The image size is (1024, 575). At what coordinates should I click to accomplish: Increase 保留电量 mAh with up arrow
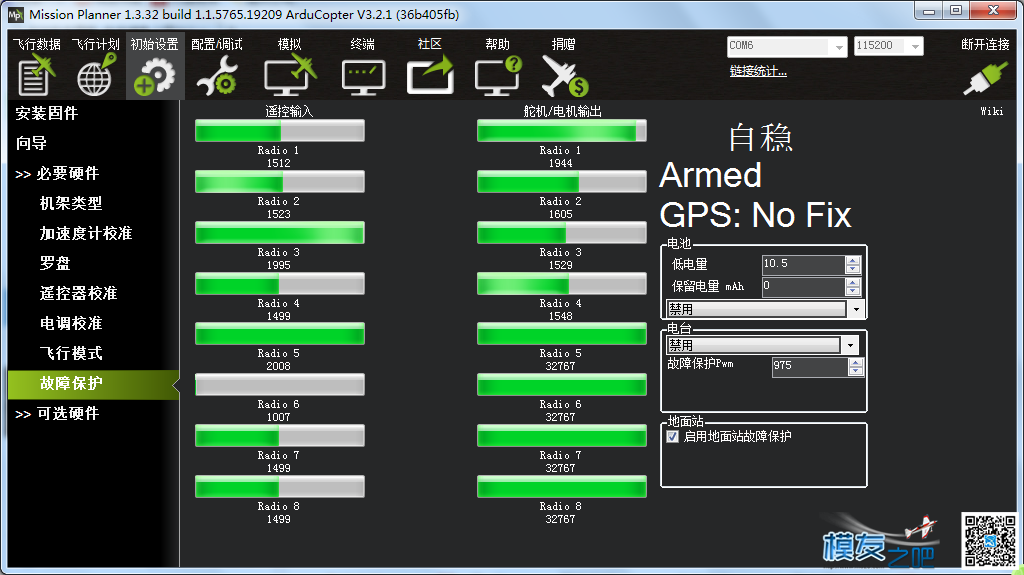852,282
